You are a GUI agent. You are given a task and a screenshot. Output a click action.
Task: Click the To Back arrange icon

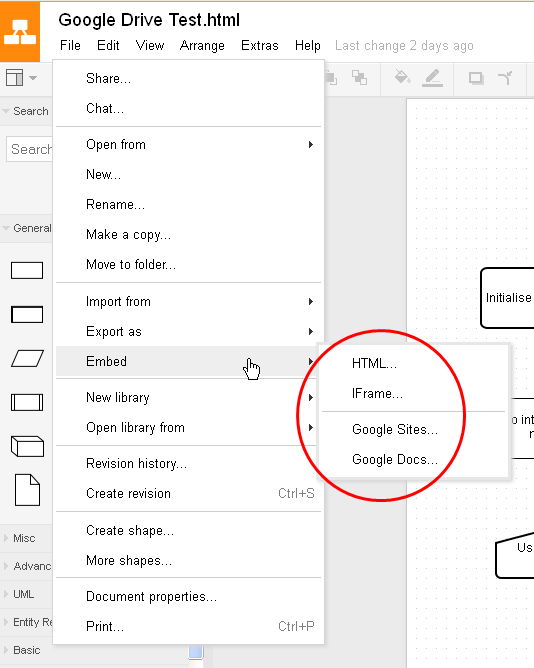click(359, 78)
